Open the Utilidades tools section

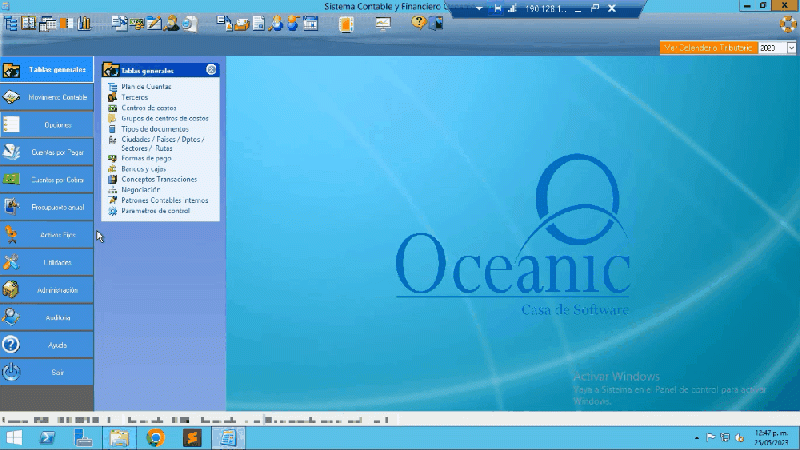(47, 262)
